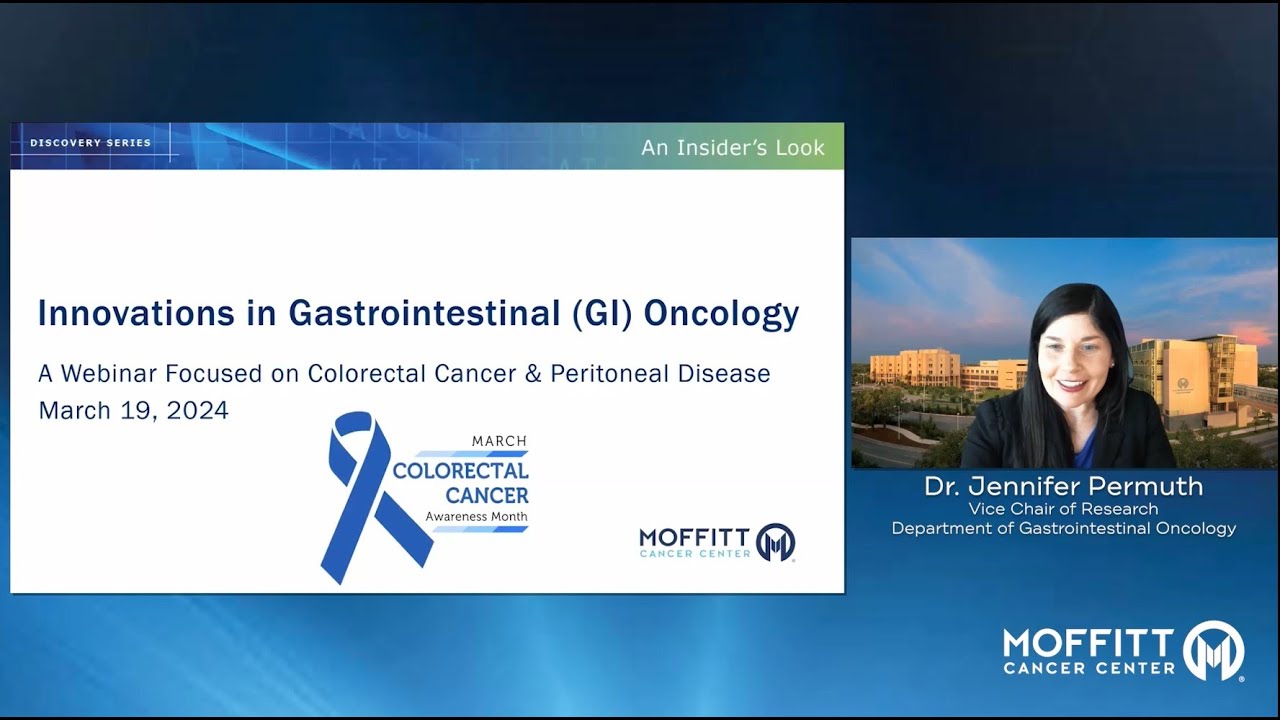Click the white "MOFFITT CANCER CENTER" wordmark in the corner

(1090, 651)
